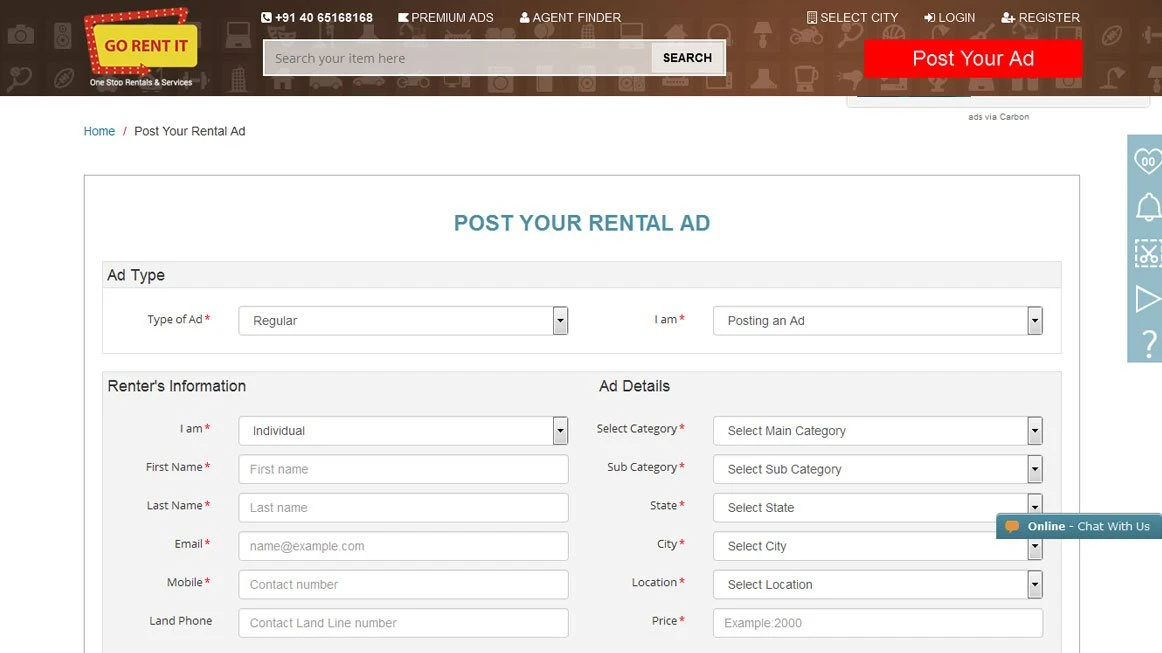Open the Type of Ad dropdown
1162x653 pixels.
click(x=403, y=321)
